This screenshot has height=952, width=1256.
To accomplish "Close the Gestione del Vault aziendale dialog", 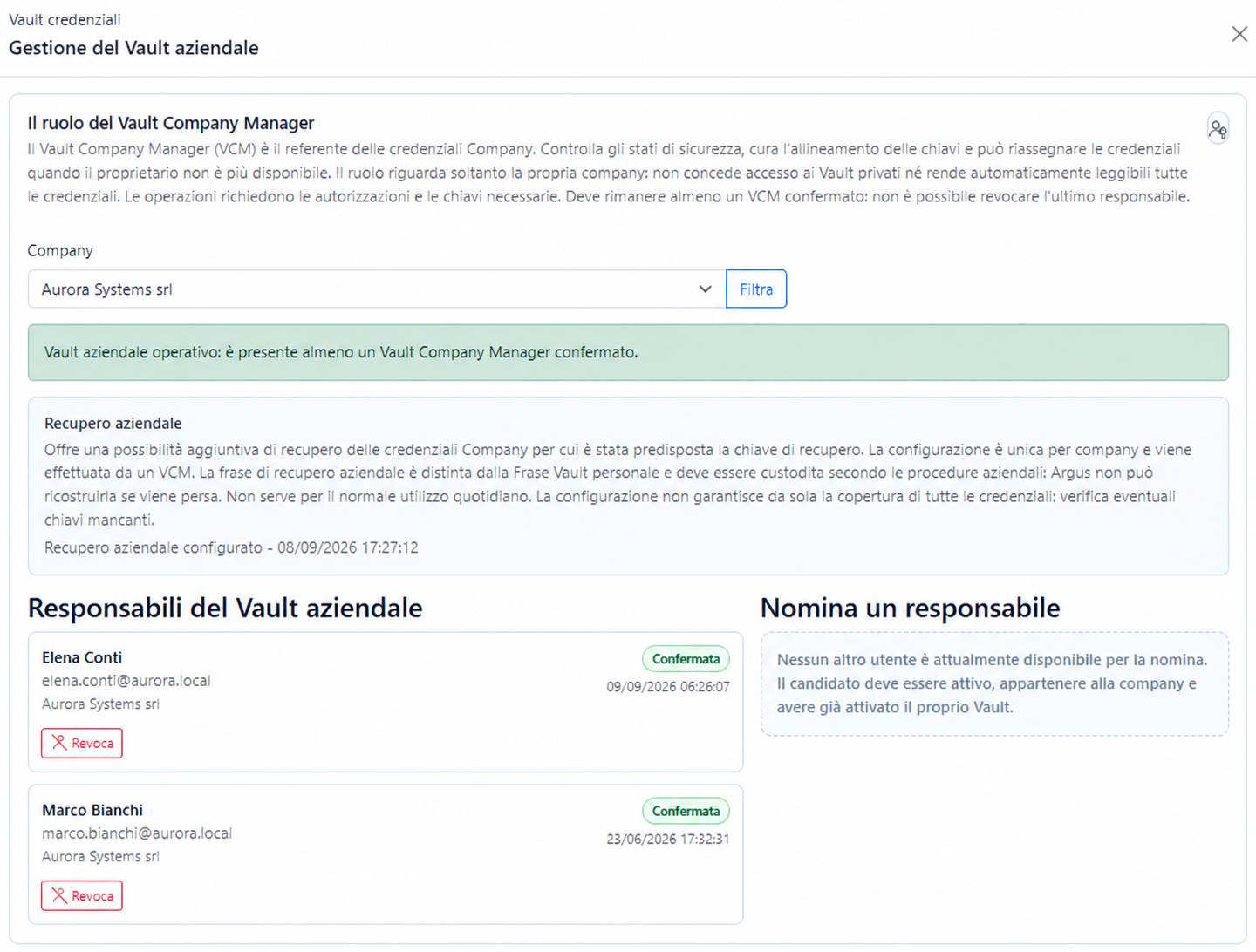I will [x=1239, y=34].
